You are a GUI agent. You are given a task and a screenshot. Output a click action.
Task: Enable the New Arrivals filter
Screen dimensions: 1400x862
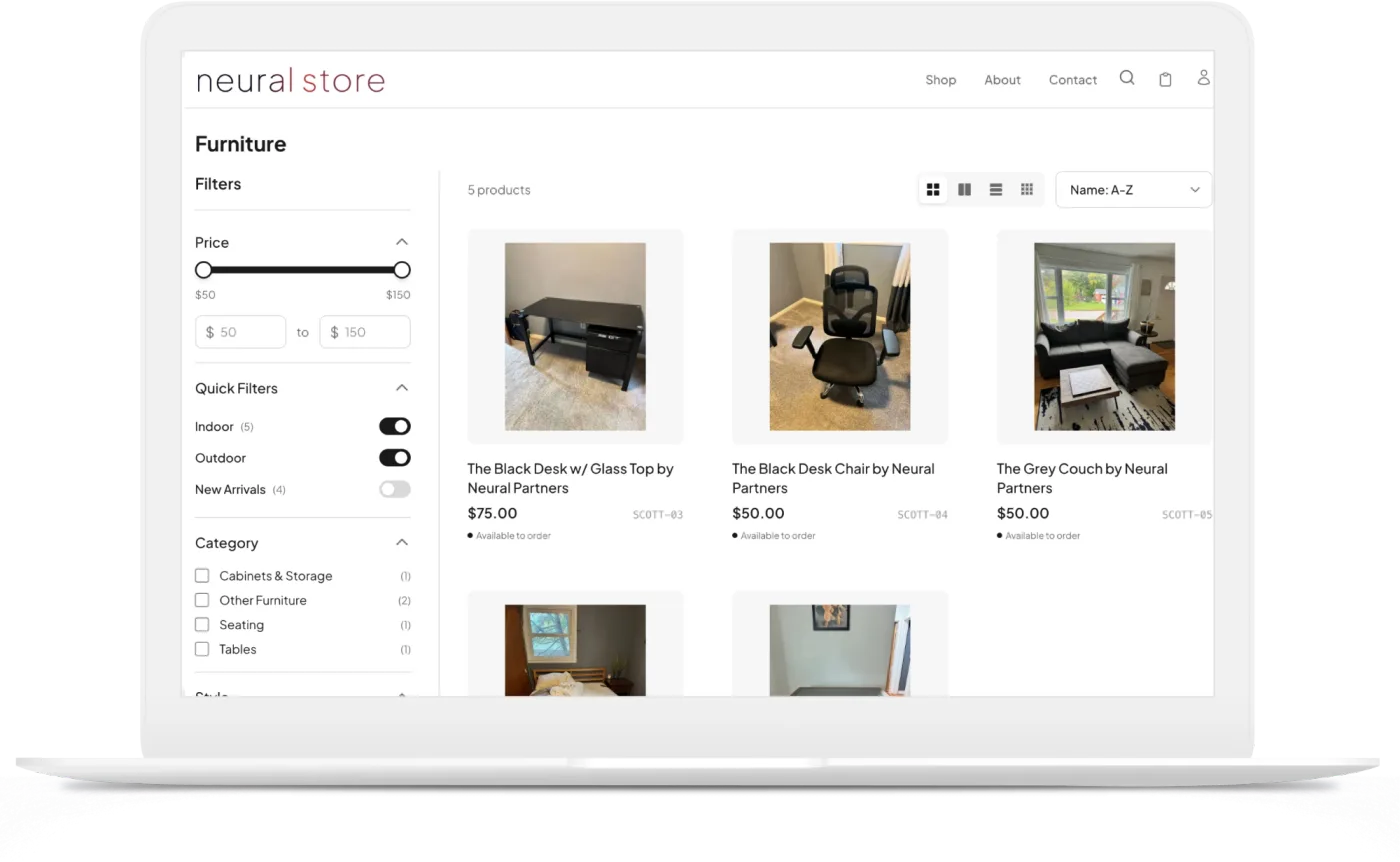pyautogui.click(x=395, y=489)
